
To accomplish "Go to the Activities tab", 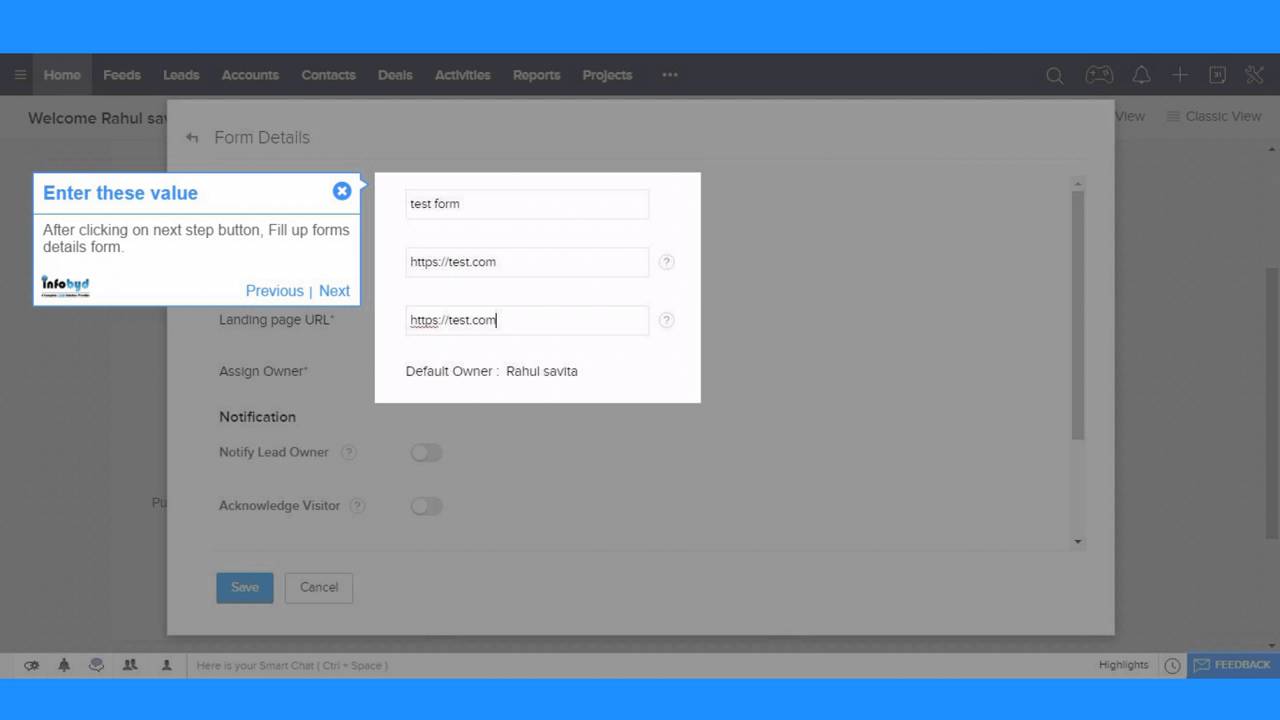I will tap(463, 75).
